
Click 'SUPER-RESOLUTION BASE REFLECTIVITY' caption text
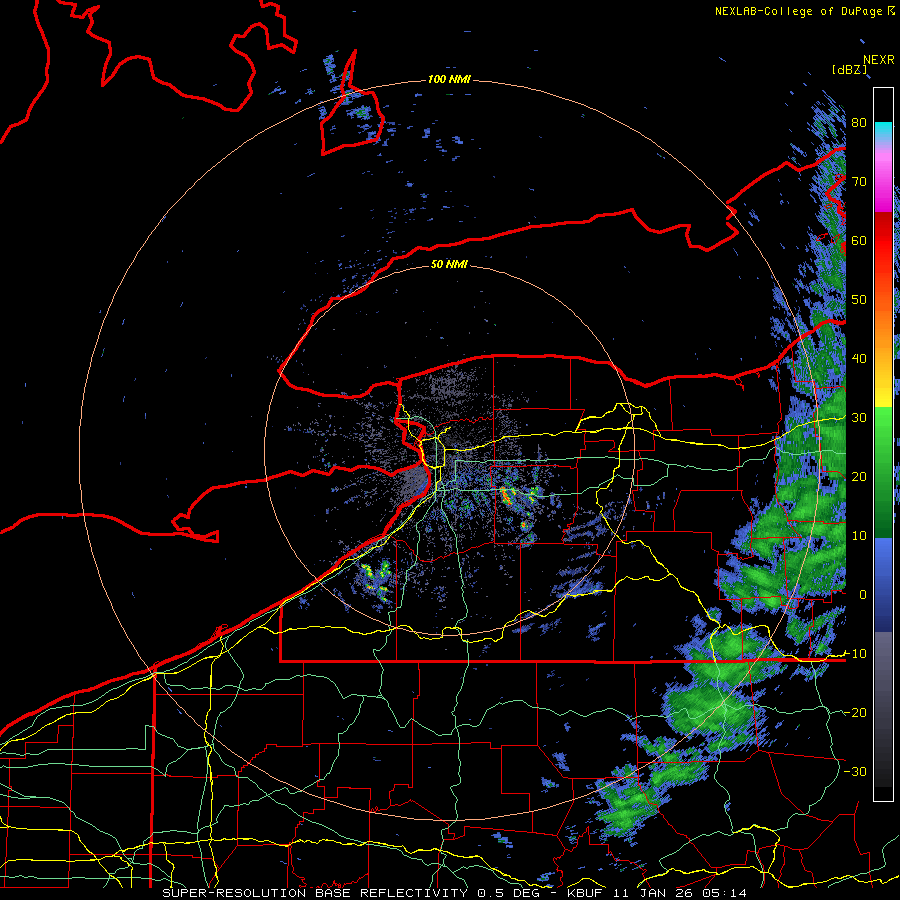[x=315, y=893]
